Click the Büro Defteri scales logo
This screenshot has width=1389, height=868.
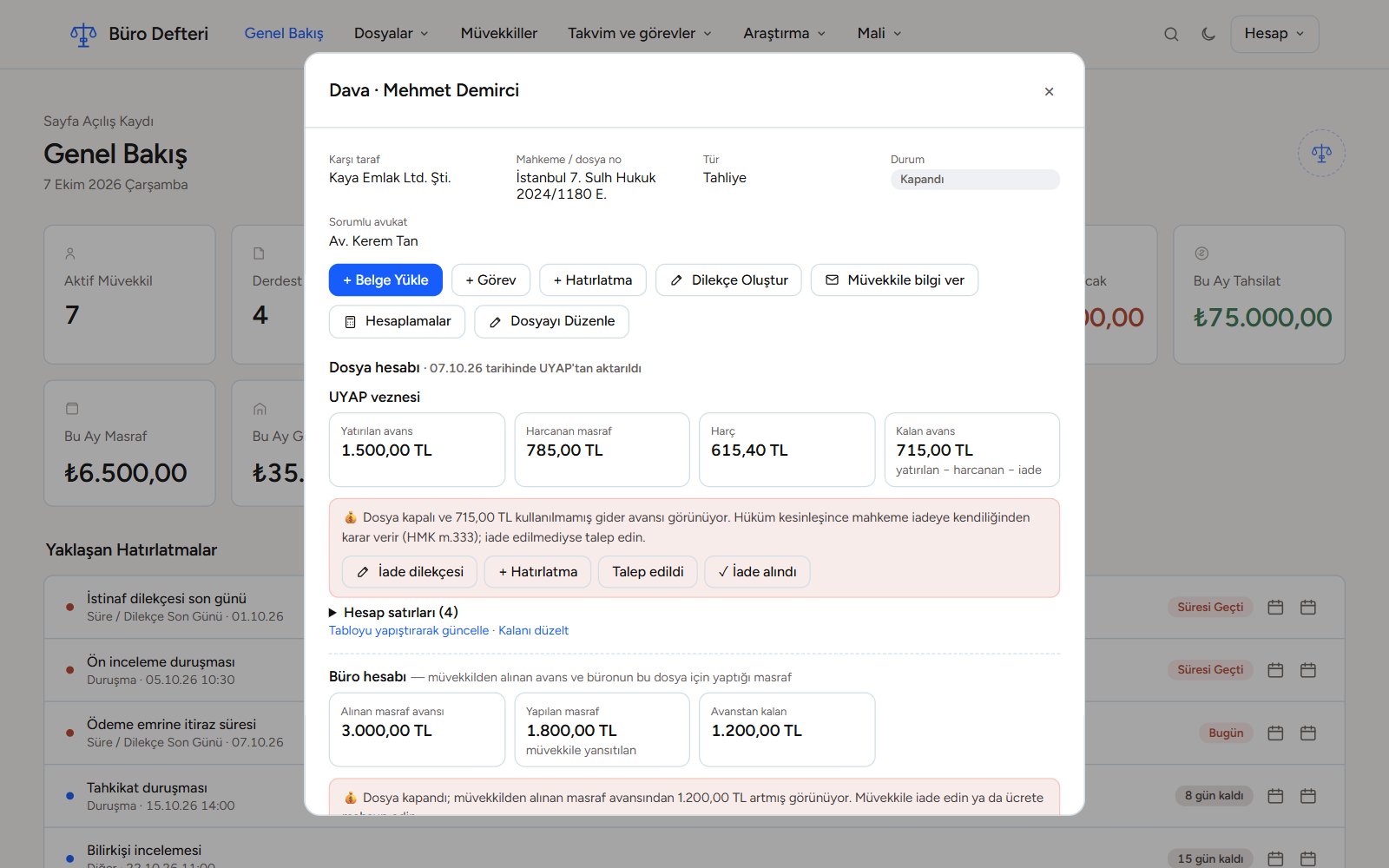(83, 34)
